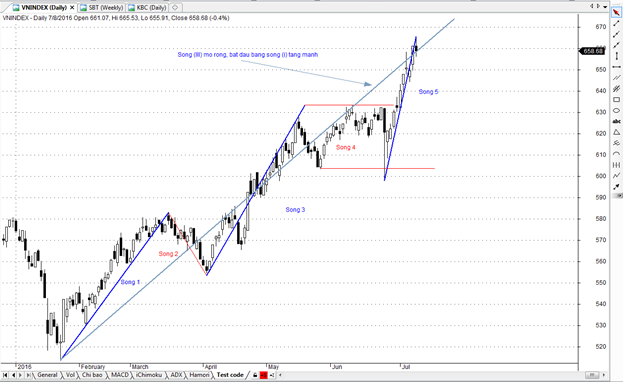Open the General sheet tab
Screen dimensions: 623x384
tap(47, 375)
